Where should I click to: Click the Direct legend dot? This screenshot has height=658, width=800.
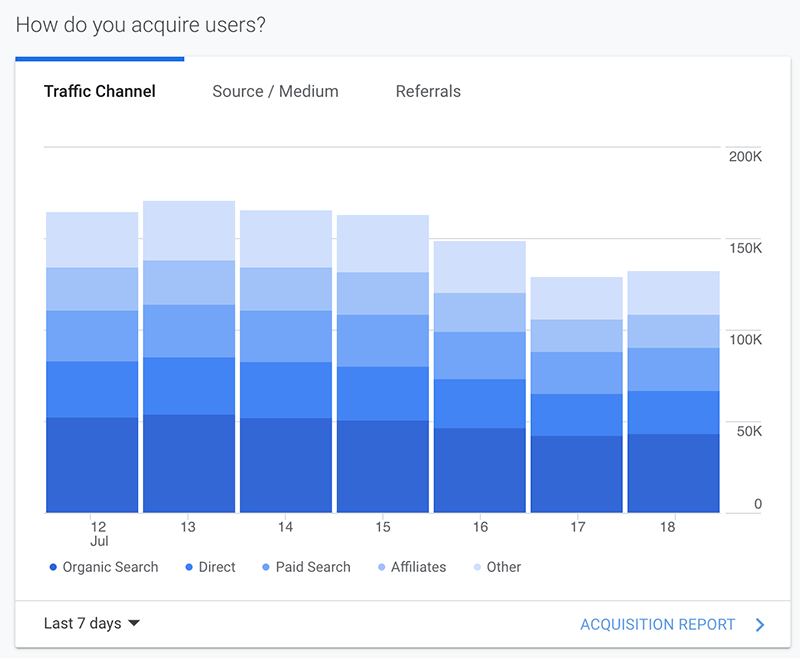189,567
